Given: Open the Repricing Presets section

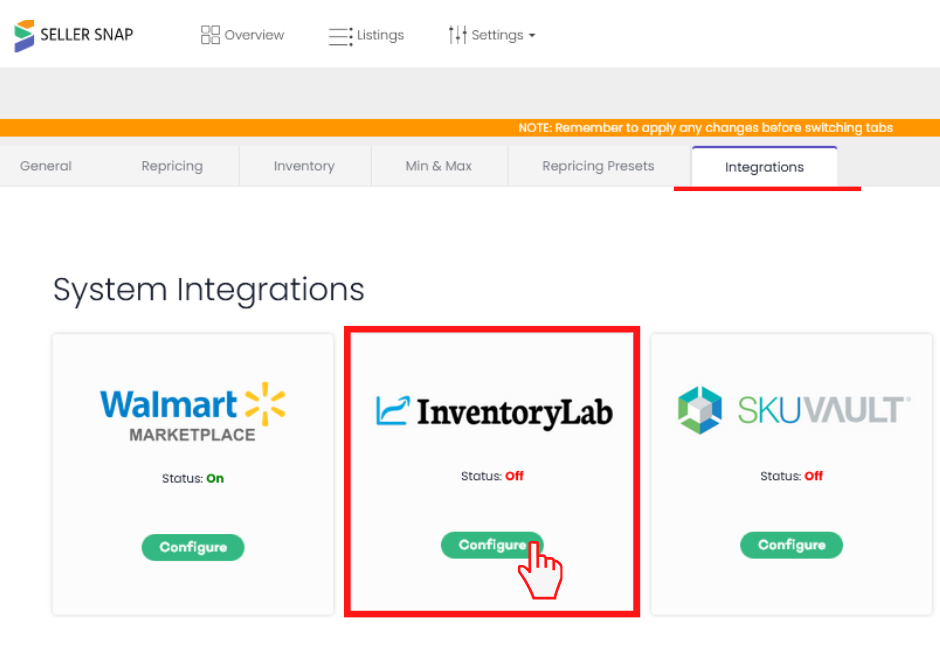Looking at the screenshot, I should [x=597, y=166].
